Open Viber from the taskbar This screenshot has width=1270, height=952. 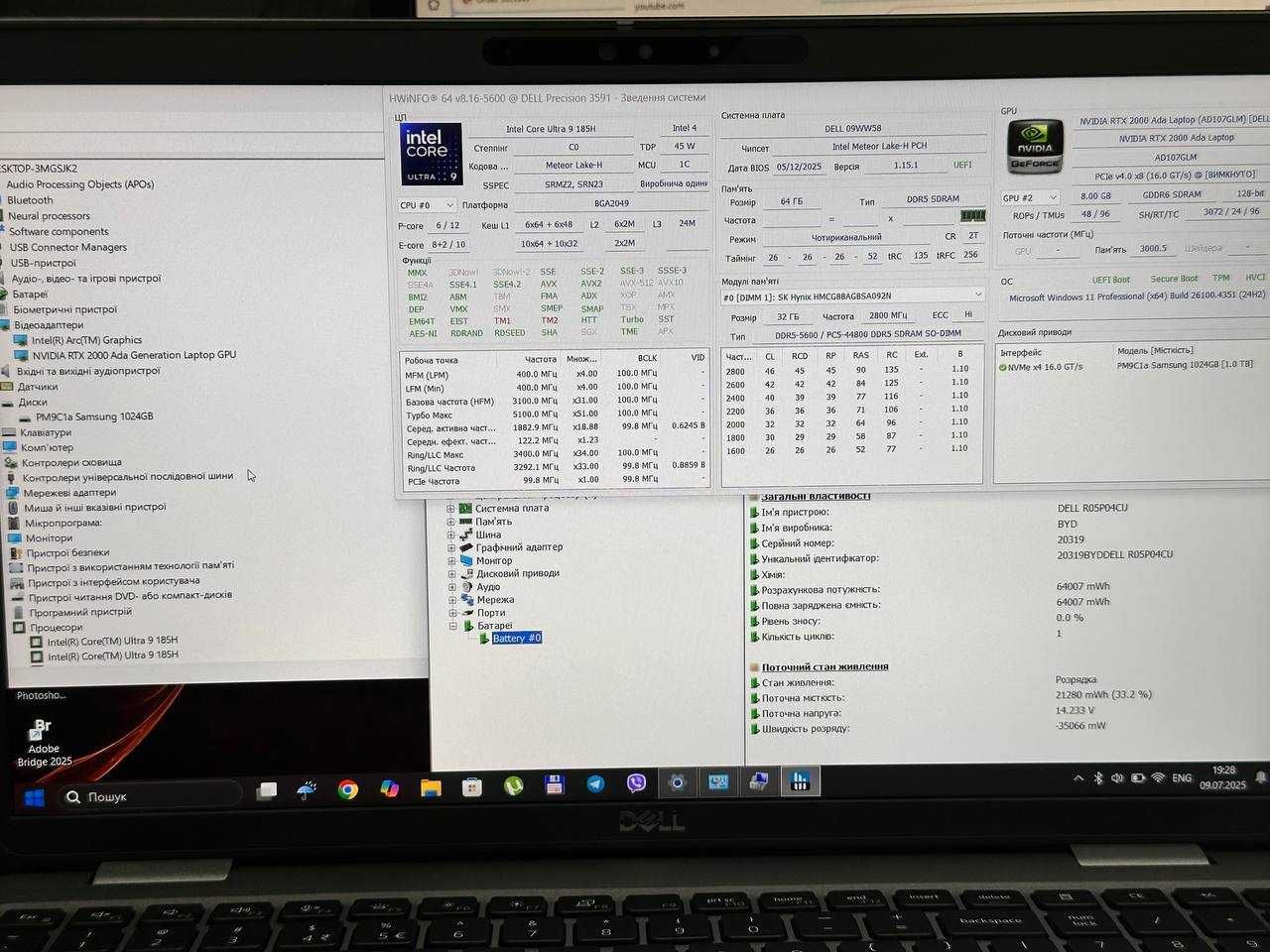tap(636, 783)
